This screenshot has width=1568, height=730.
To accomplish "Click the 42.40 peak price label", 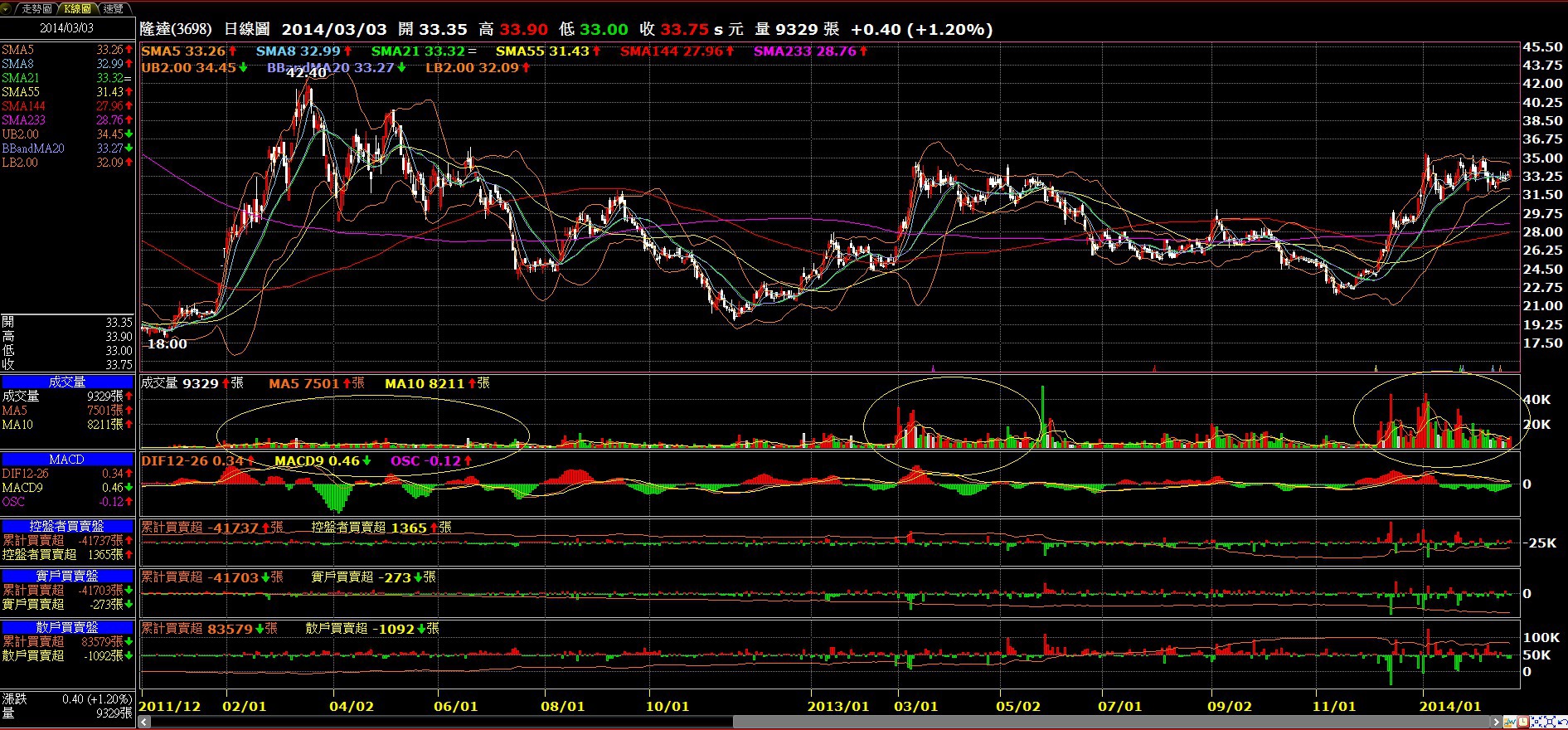I will coord(306,74).
